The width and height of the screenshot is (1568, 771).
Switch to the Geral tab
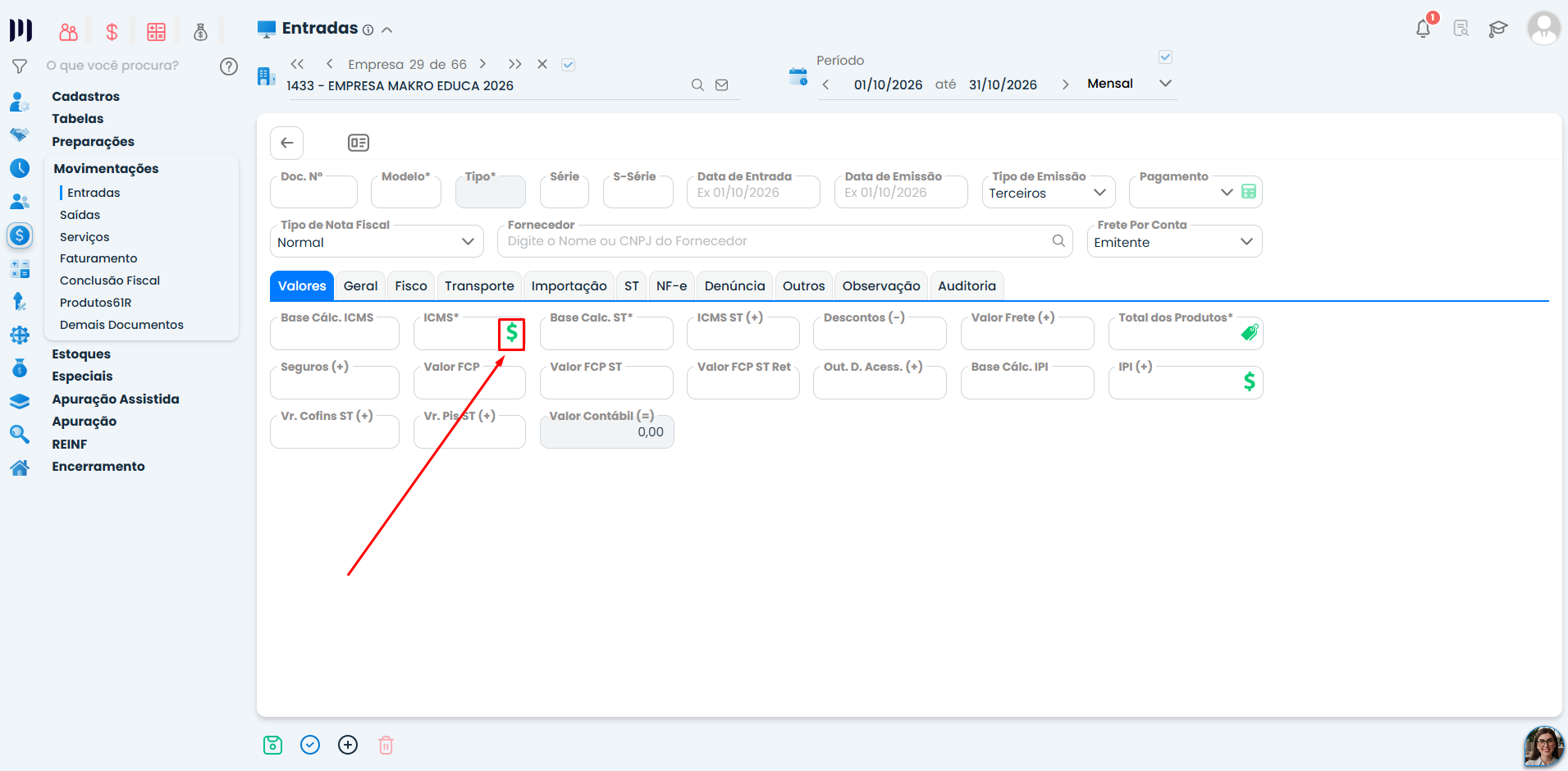[360, 285]
